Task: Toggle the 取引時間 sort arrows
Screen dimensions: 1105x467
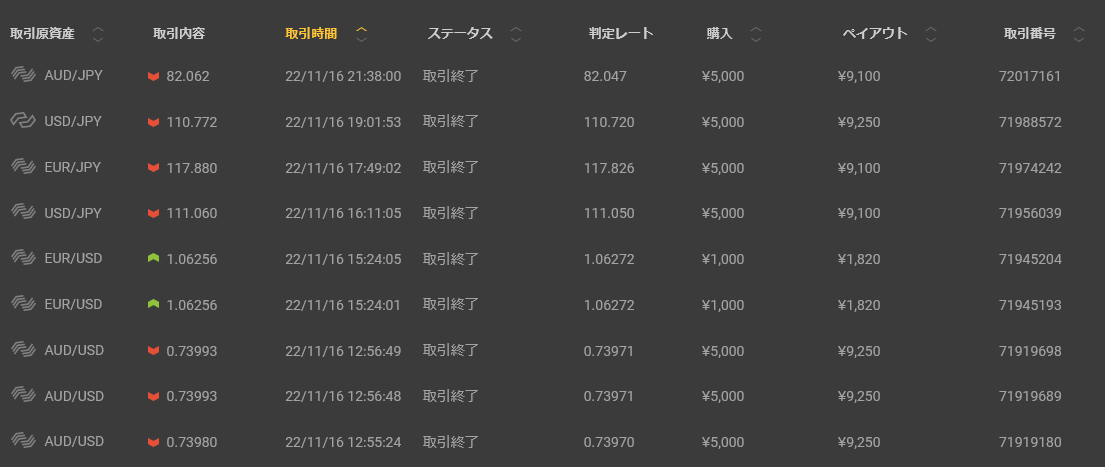Action: click(x=362, y=34)
